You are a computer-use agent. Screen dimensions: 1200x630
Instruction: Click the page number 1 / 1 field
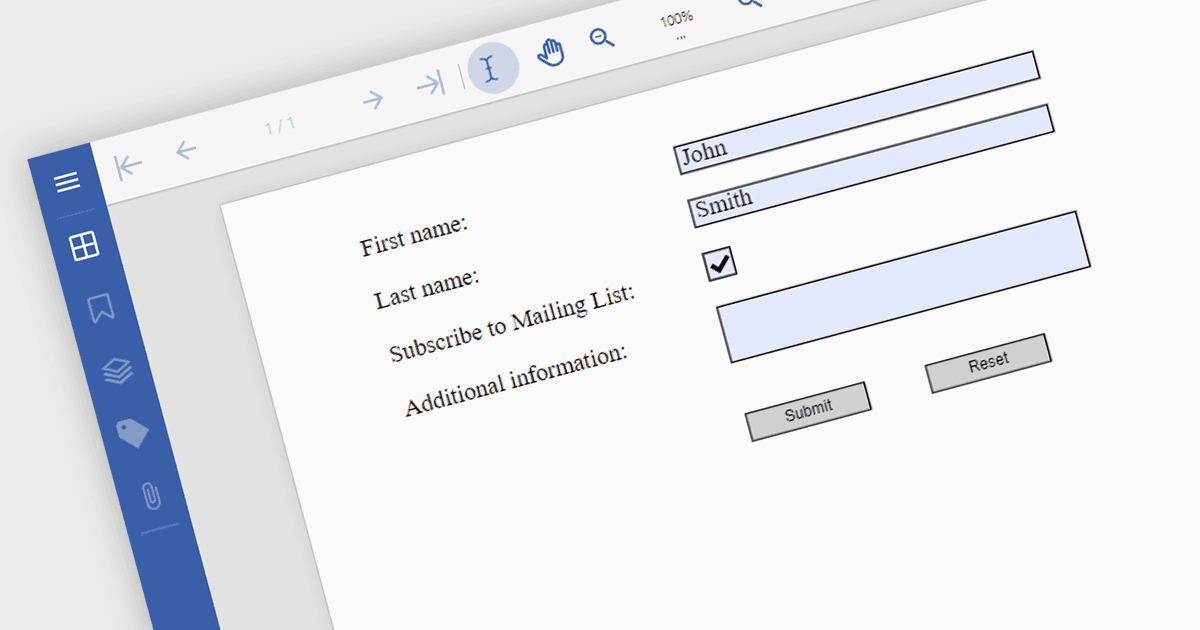[280, 126]
